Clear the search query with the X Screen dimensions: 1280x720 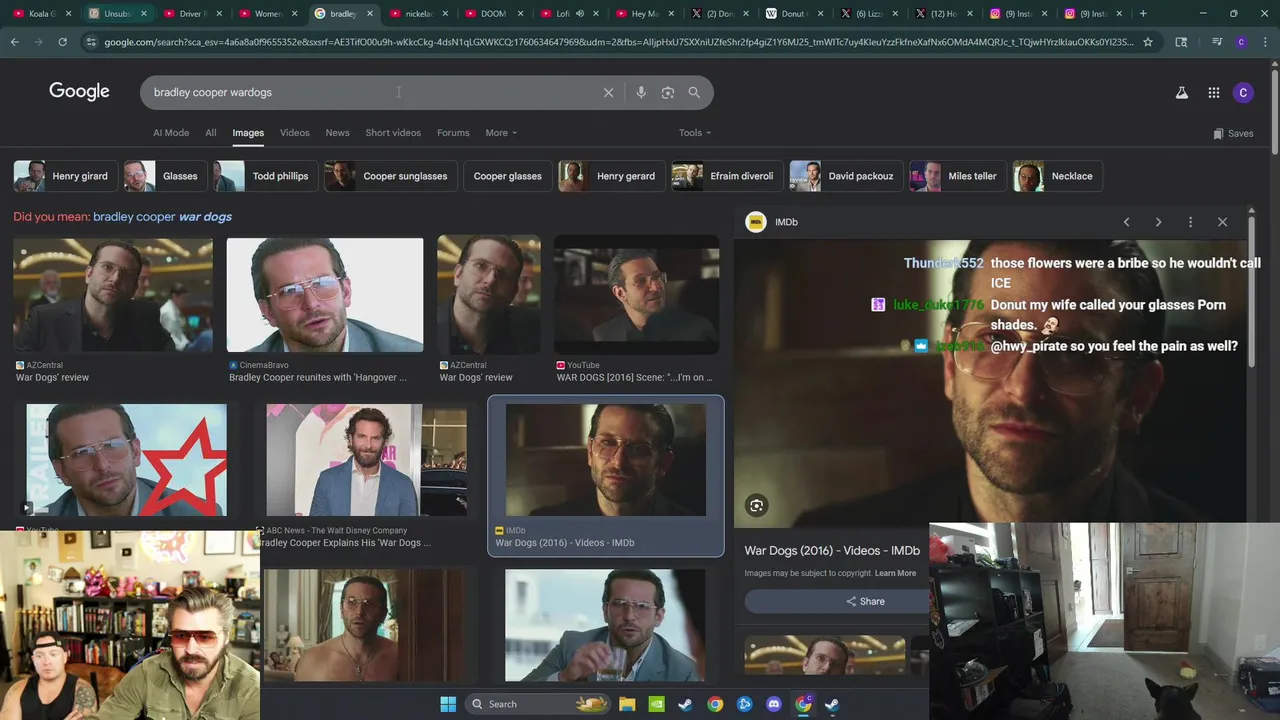click(608, 92)
